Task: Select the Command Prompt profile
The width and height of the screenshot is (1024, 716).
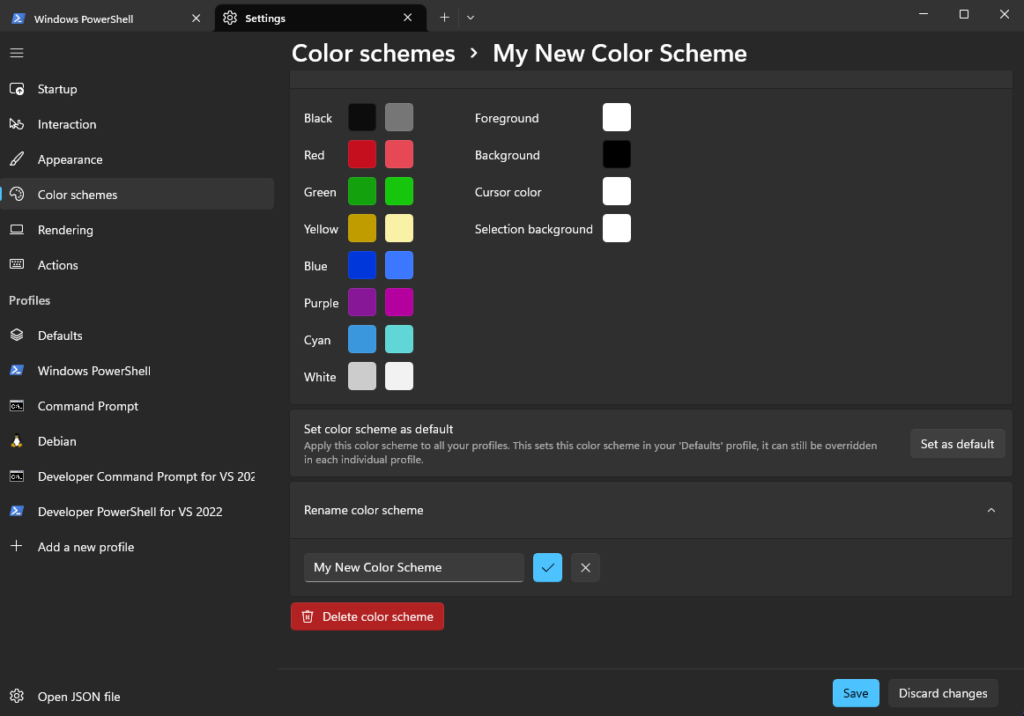Action: 88,406
